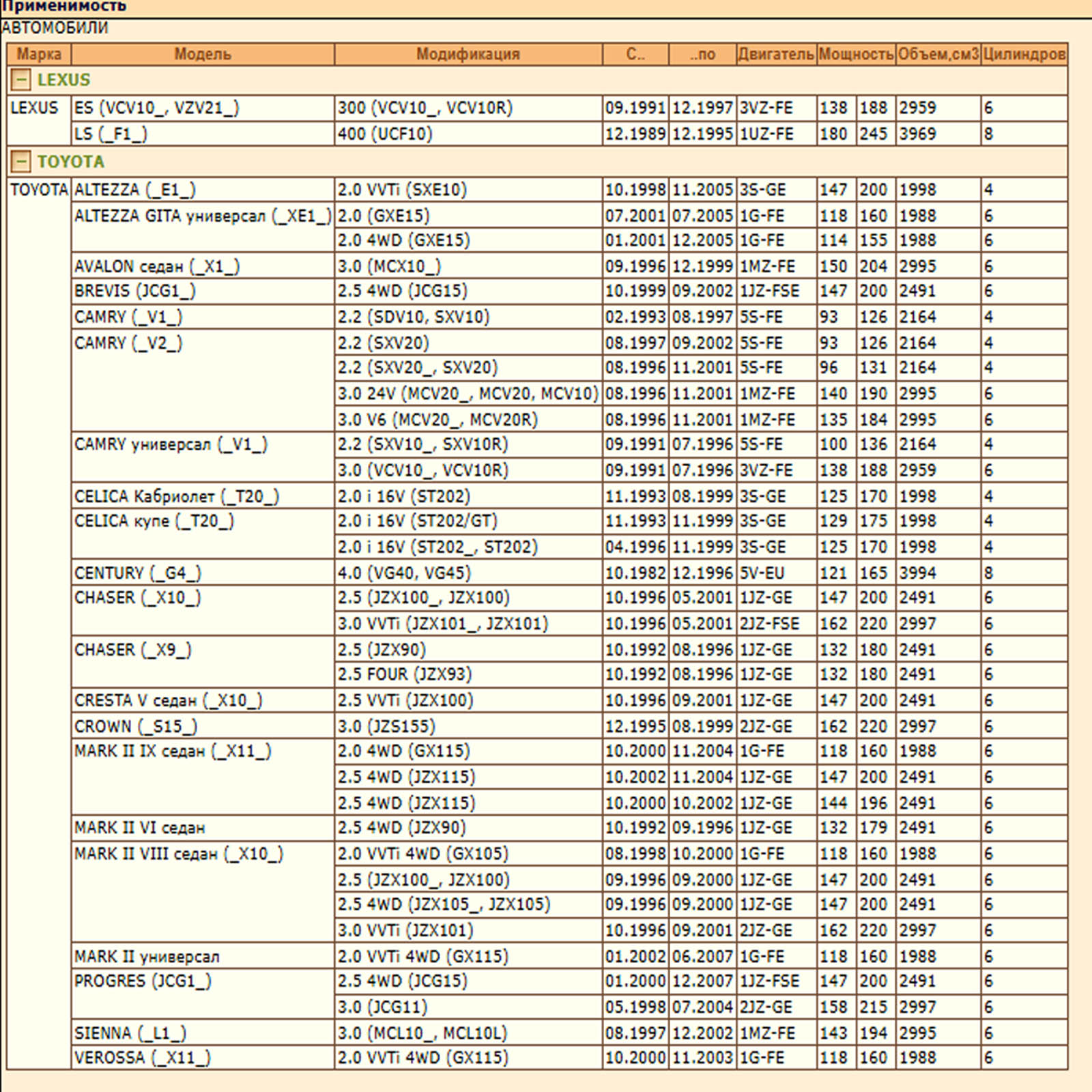The image size is (1092, 1092).
Task: Select the ALTEZZA (_E1_) model cell
Action: 135,190
